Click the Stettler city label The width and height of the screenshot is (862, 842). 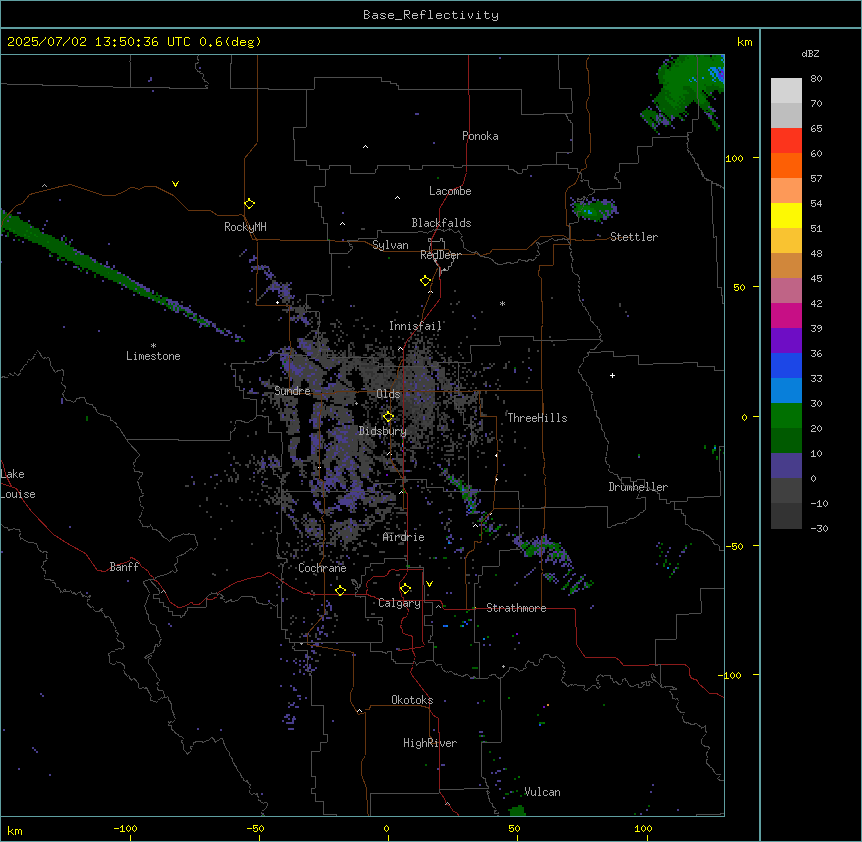click(634, 237)
